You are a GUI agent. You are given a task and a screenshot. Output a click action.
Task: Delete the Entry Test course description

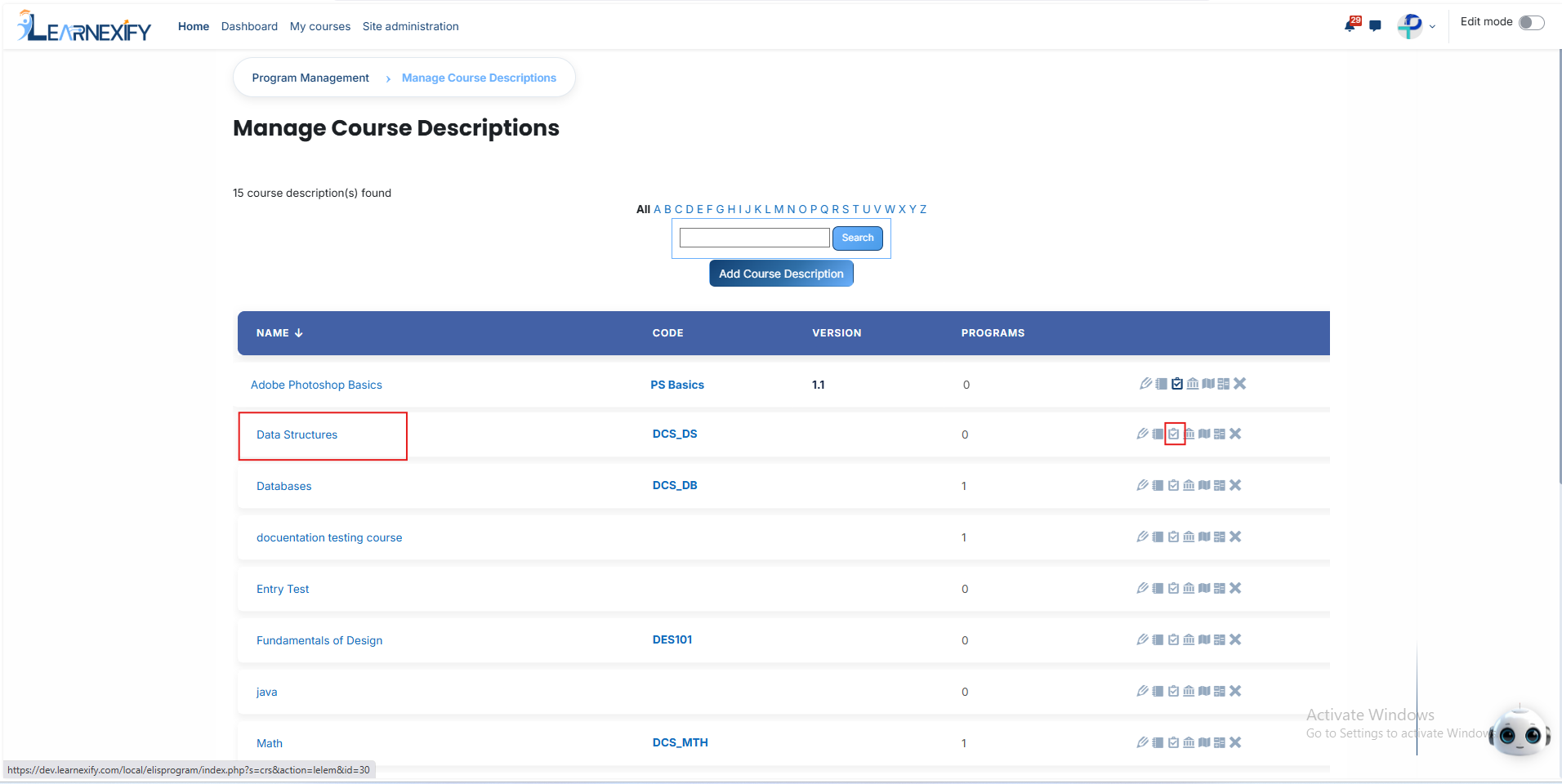[1235, 588]
